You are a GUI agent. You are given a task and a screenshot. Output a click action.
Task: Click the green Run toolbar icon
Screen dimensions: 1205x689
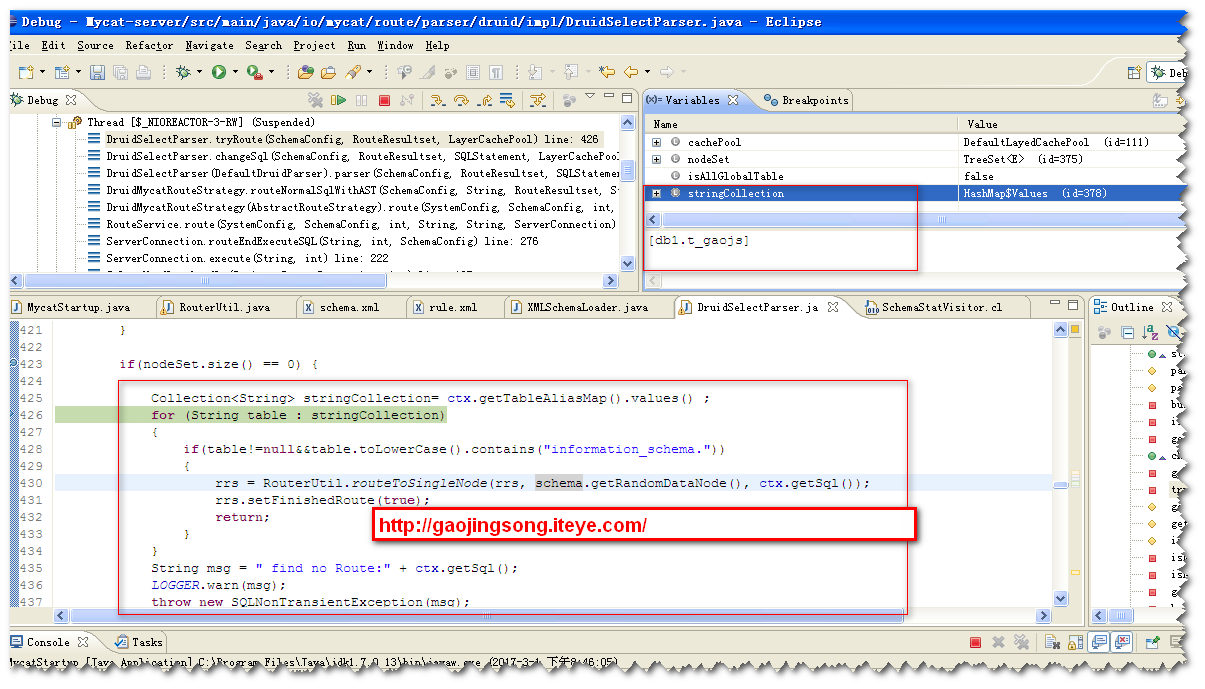click(x=219, y=72)
